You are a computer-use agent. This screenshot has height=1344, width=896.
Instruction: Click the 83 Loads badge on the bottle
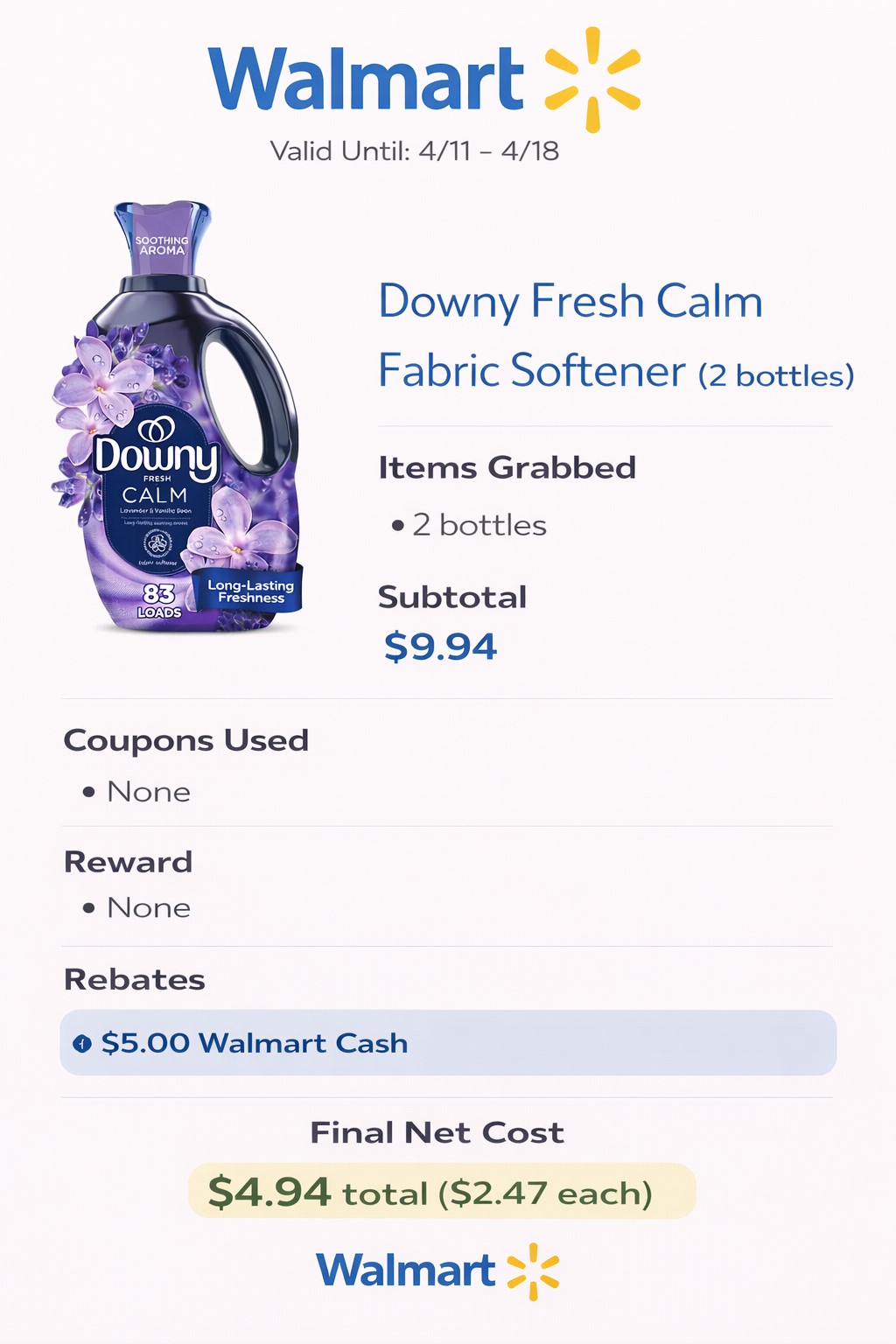pos(159,599)
